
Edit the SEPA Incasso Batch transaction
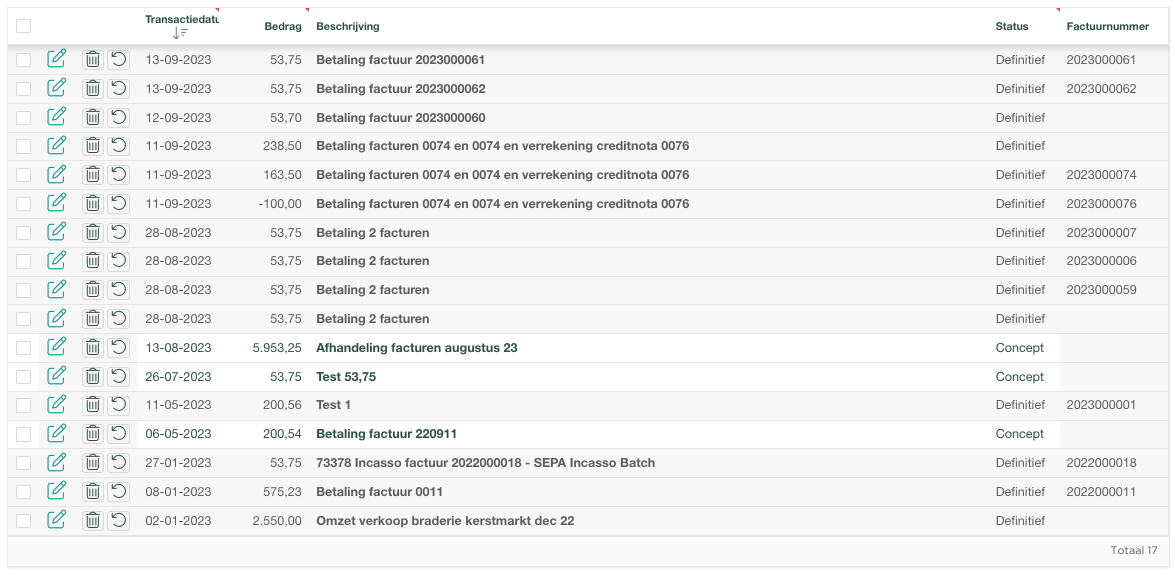point(57,463)
